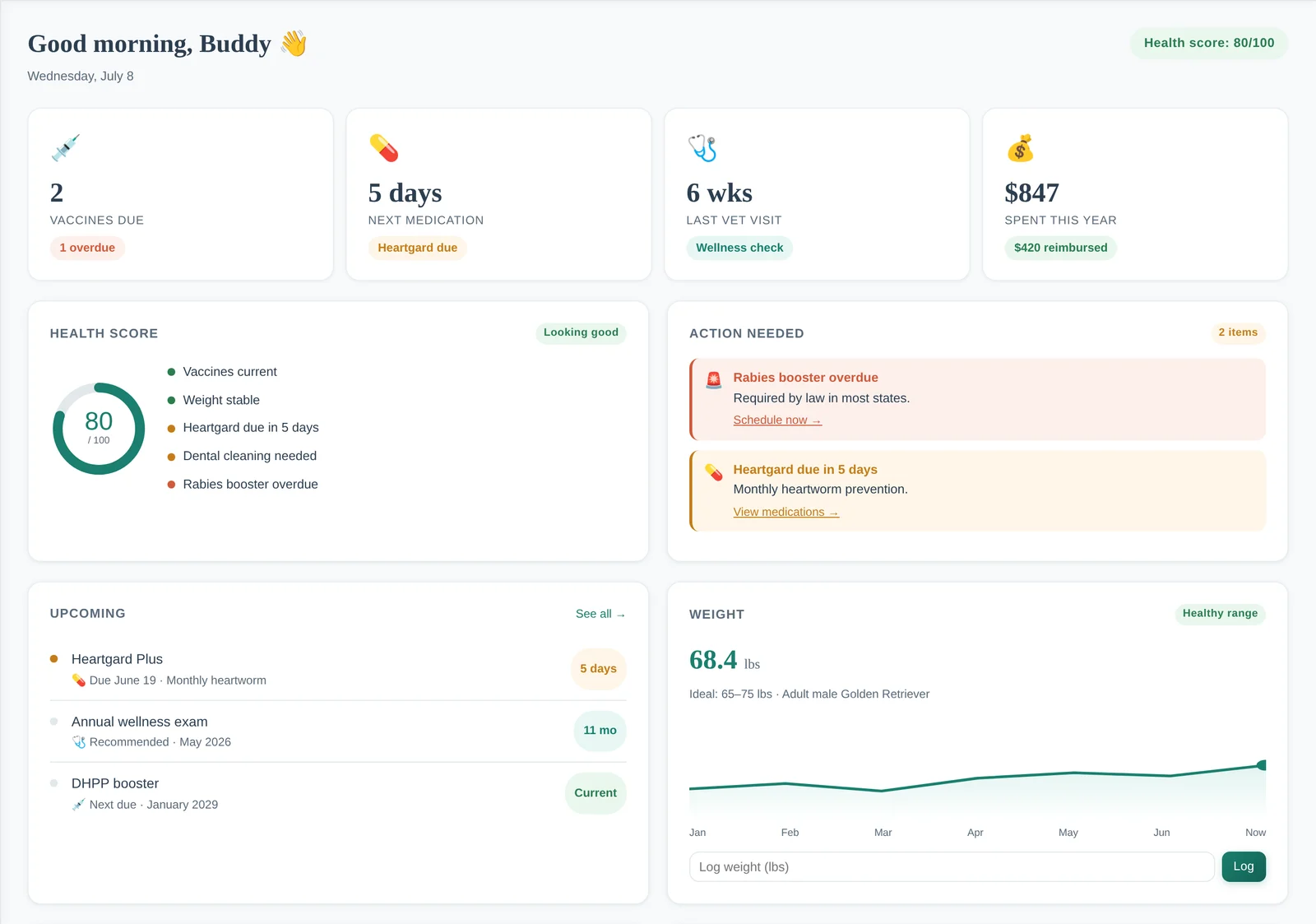Click the 2 items badge in Action Needed
The height and width of the screenshot is (924, 1316).
1238,332
